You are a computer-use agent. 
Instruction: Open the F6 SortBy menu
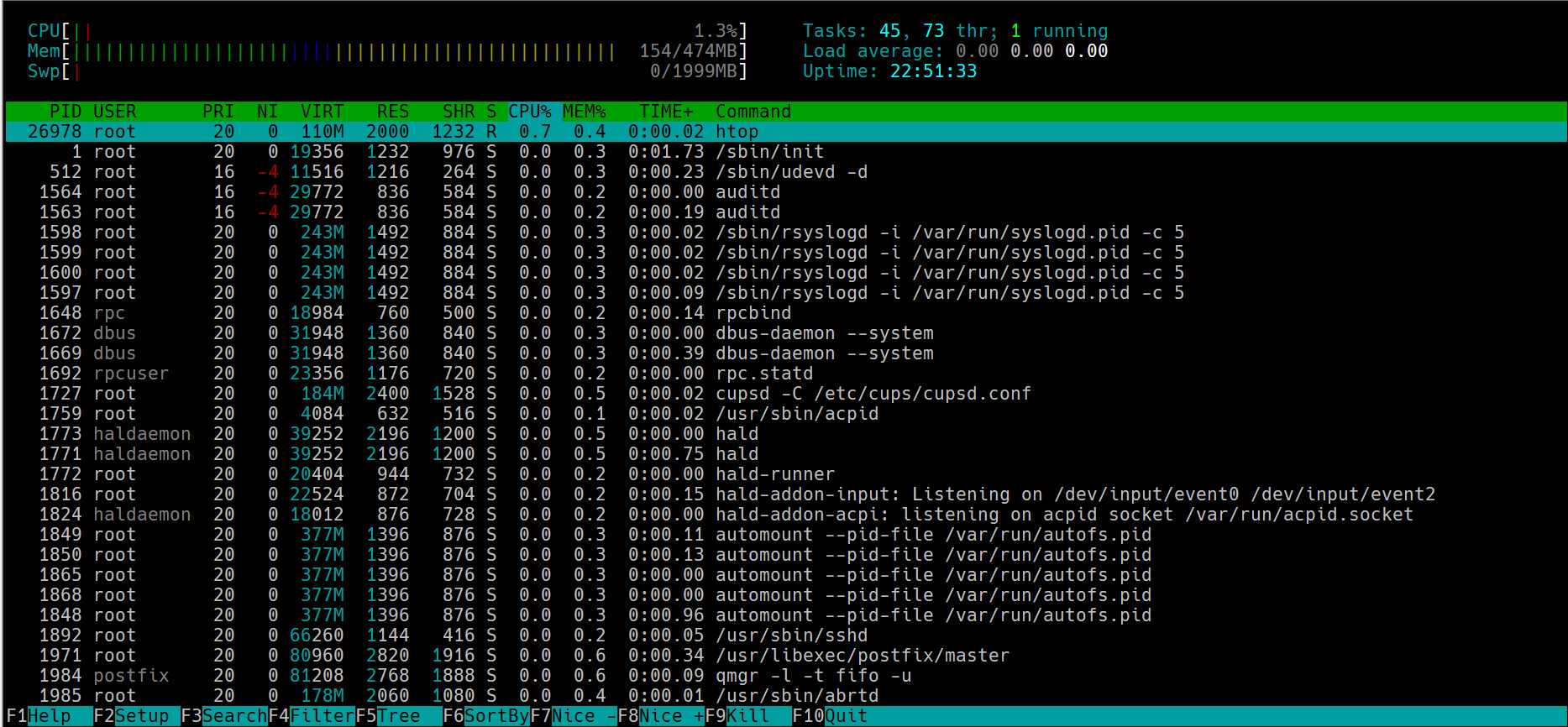click(x=485, y=716)
